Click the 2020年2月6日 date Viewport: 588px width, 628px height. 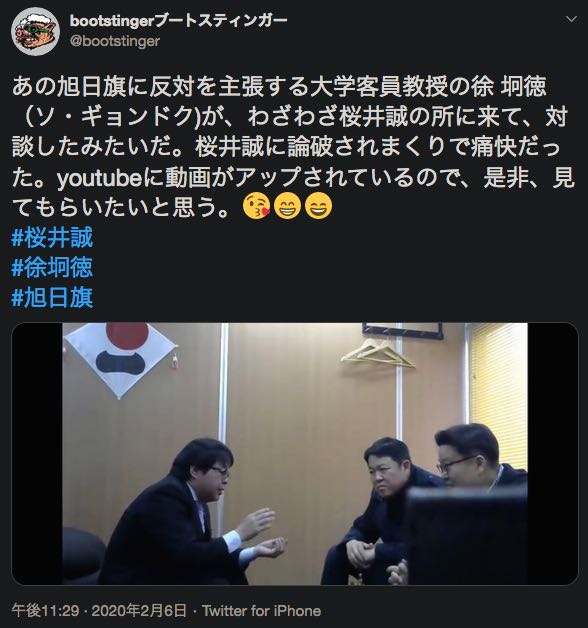(x=139, y=611)
